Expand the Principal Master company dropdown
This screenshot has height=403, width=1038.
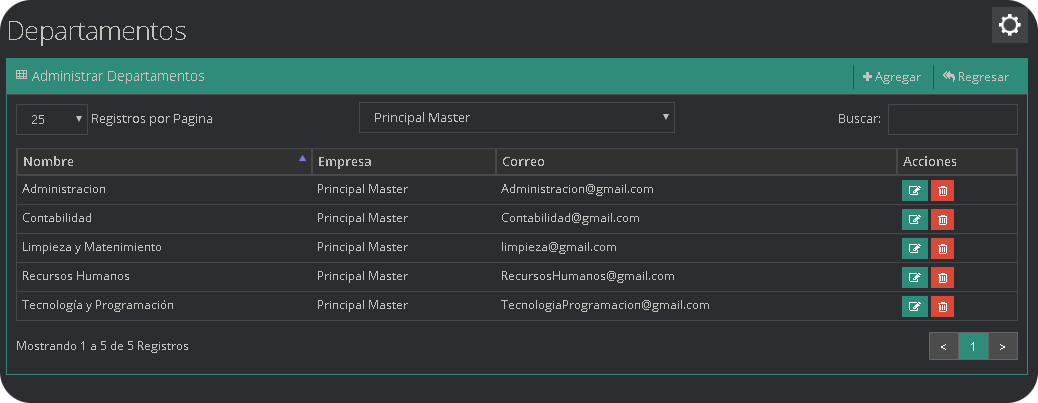point(516,118)
